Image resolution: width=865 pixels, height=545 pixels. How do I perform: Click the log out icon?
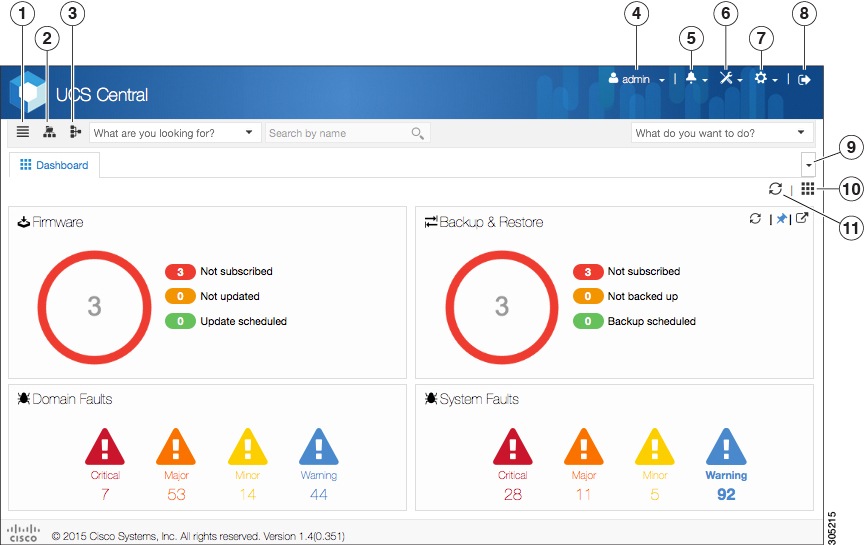coord(804,79)
